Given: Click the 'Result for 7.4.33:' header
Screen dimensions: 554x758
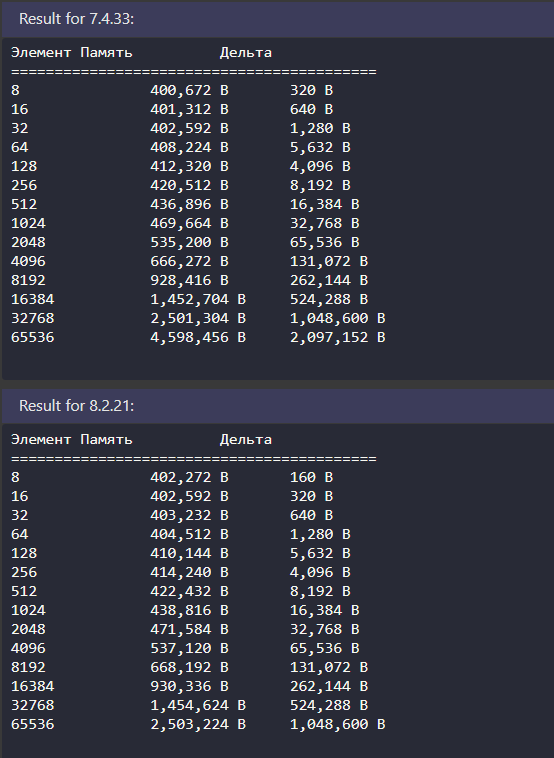Looking at the screenshot, I should [76, 19].
